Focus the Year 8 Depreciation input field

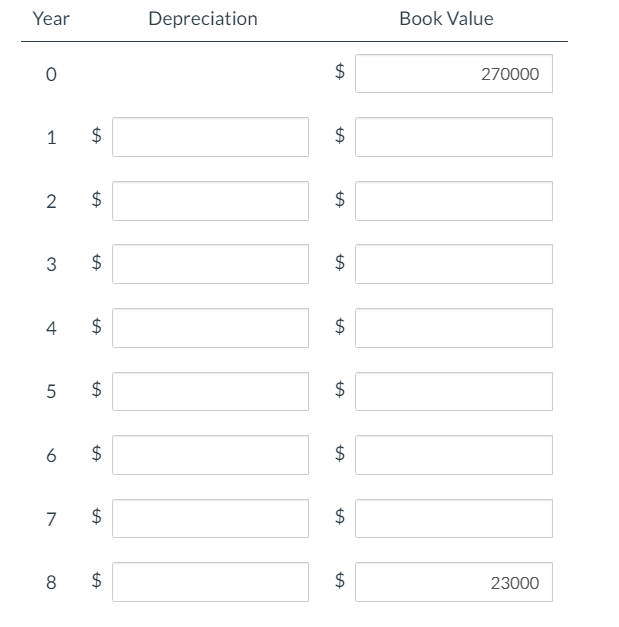(x=210, y=582)
